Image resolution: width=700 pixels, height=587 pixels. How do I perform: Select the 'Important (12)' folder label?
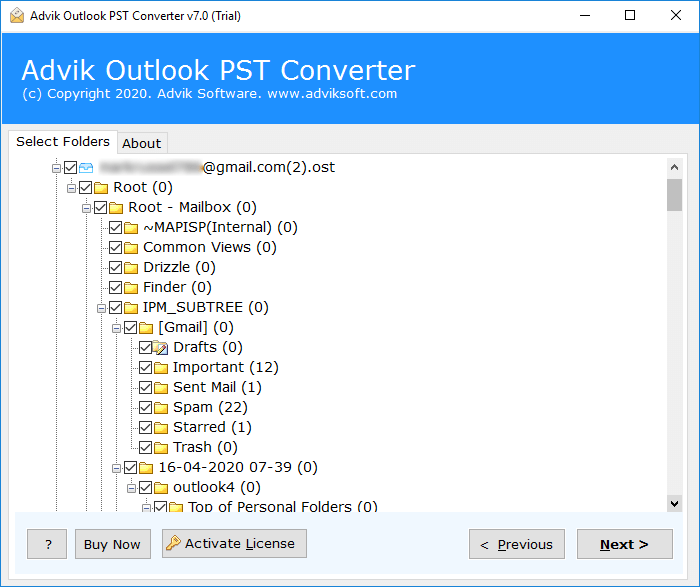click(226, 367)
